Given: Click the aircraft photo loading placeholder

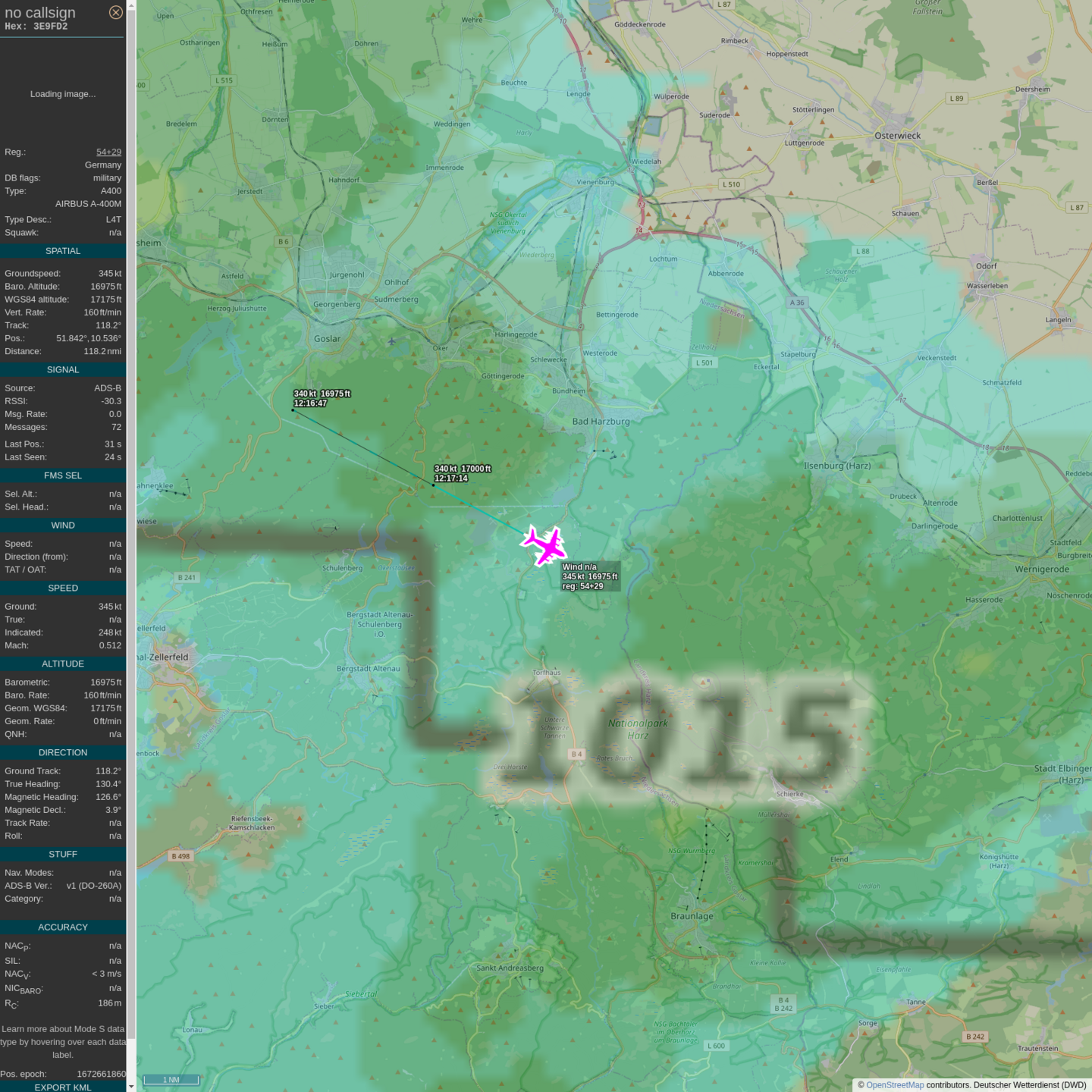Looking at the screenshot, I should click(x=63, y=94).
